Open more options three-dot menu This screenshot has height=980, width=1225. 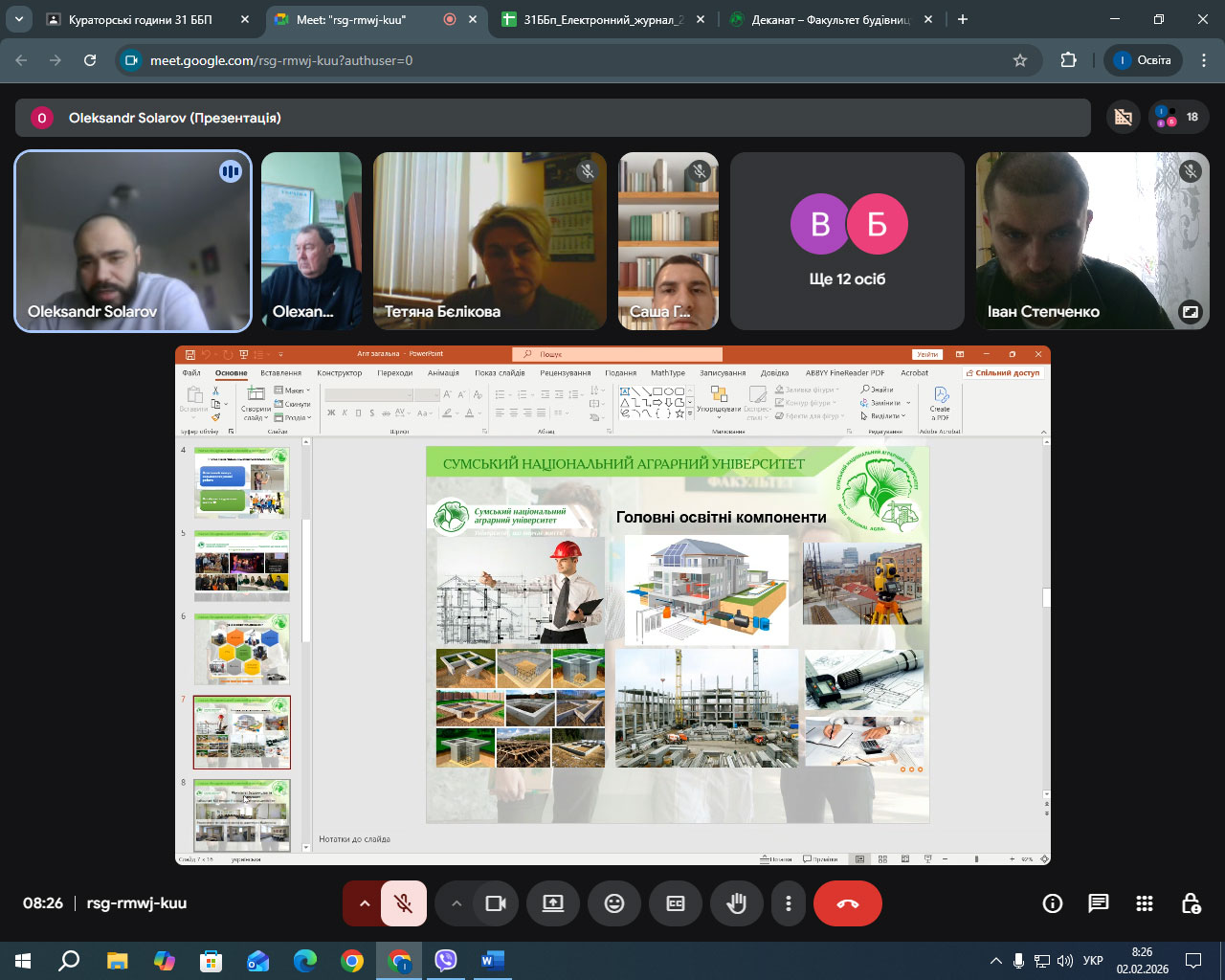789,903
